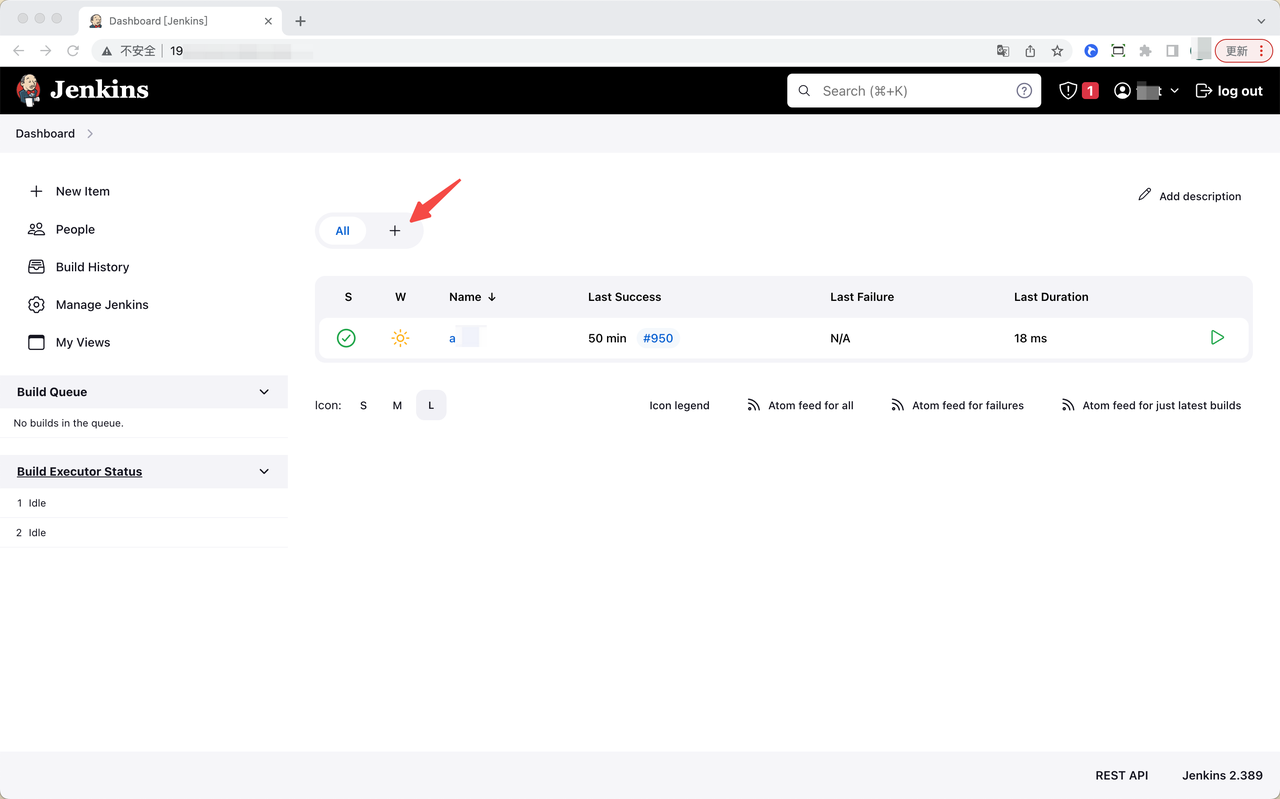Add a new view with plus tab

pos(395,231)
